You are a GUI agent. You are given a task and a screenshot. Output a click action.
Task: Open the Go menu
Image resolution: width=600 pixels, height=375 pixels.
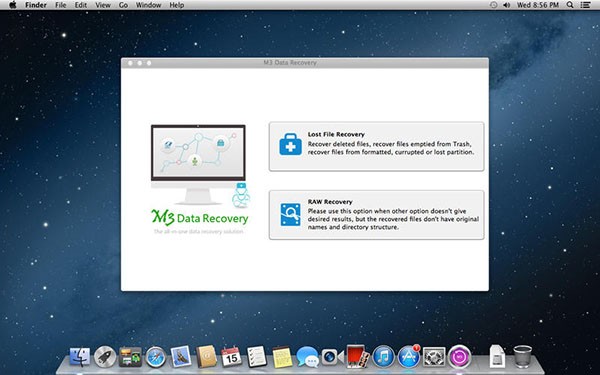pos(123,5)
